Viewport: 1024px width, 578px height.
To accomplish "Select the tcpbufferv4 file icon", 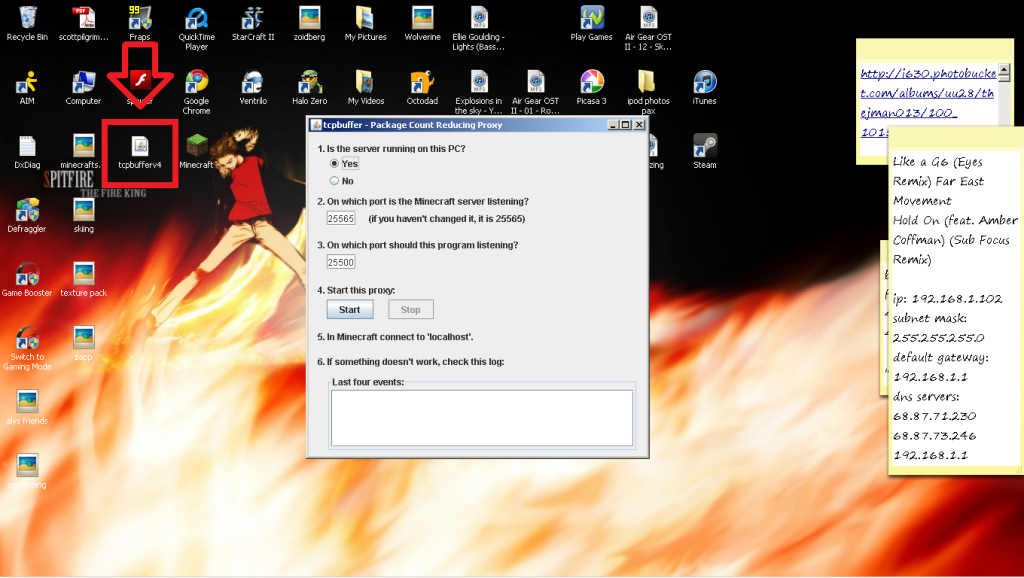I will tap(140, 147).
